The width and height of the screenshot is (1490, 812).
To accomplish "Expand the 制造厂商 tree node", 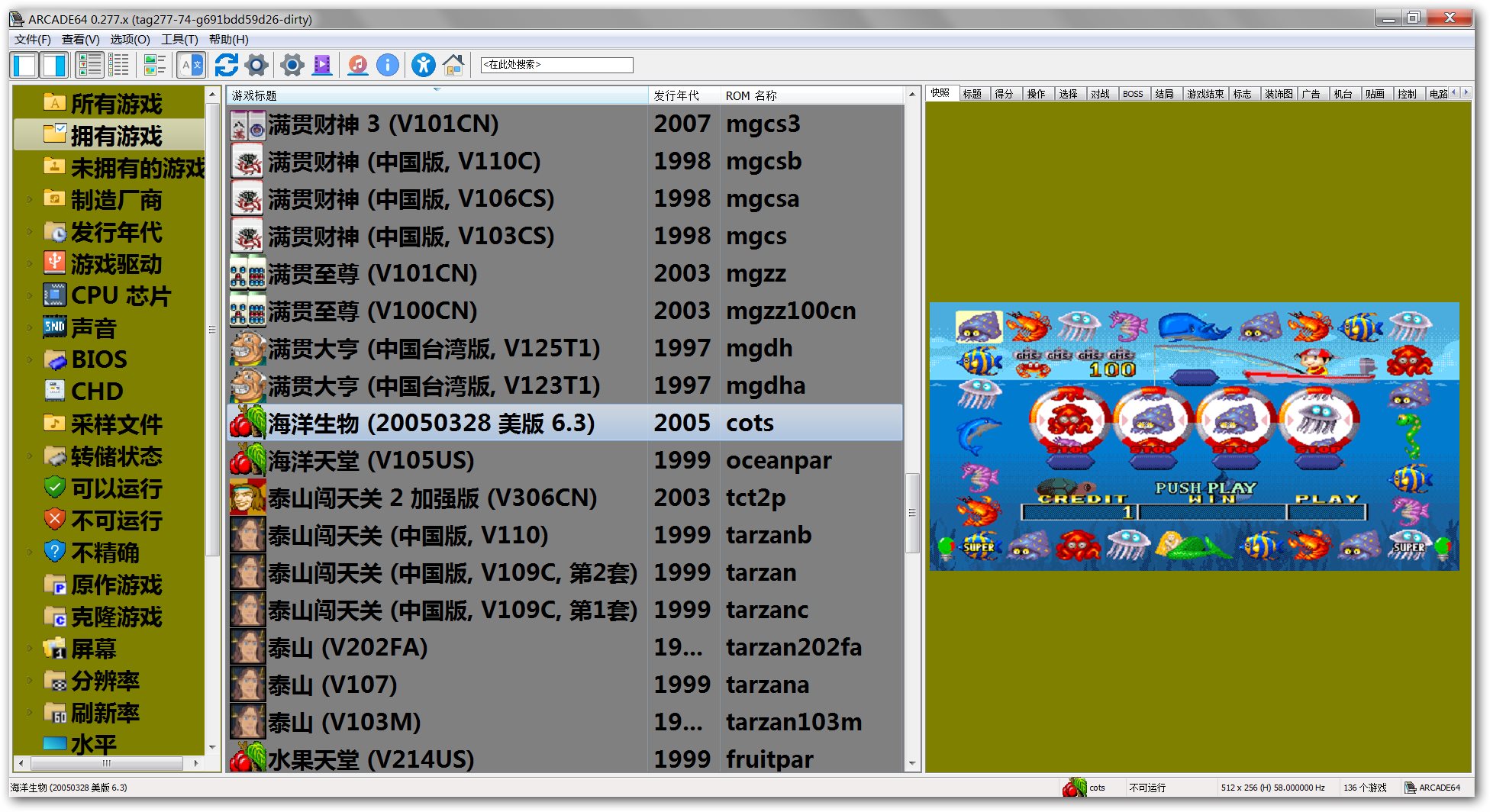I will [x=30, y=200].
